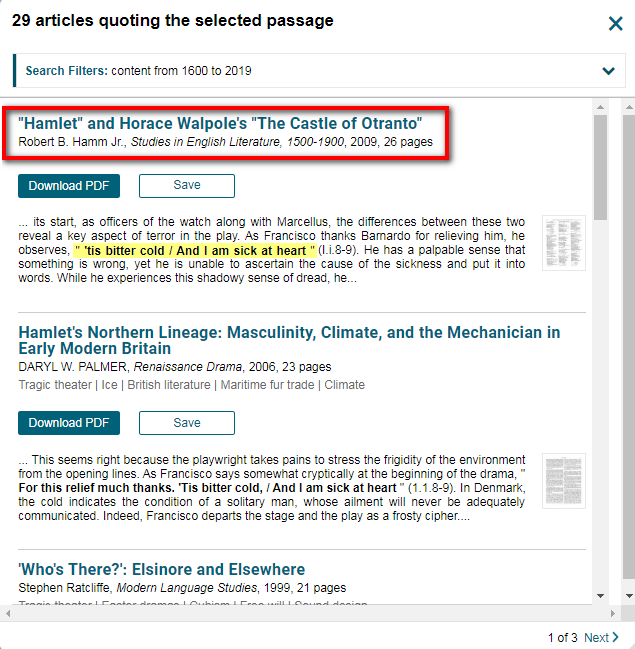Viewport: 635px width, 649px height.
Task: Click the inner vertical scrollbar thumb
Action: pyautogui.click(x=600, y=167)
